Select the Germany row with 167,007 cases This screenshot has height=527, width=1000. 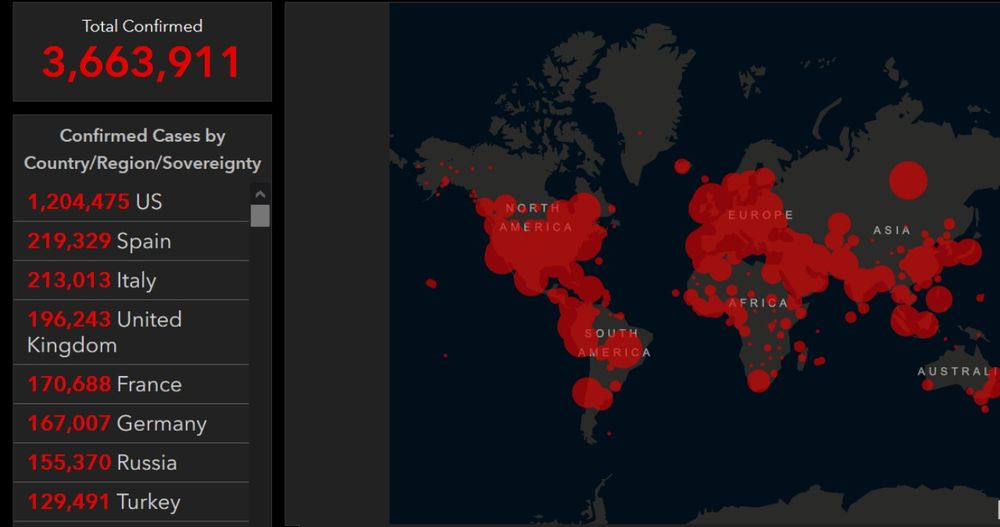(x=131, y=423)
